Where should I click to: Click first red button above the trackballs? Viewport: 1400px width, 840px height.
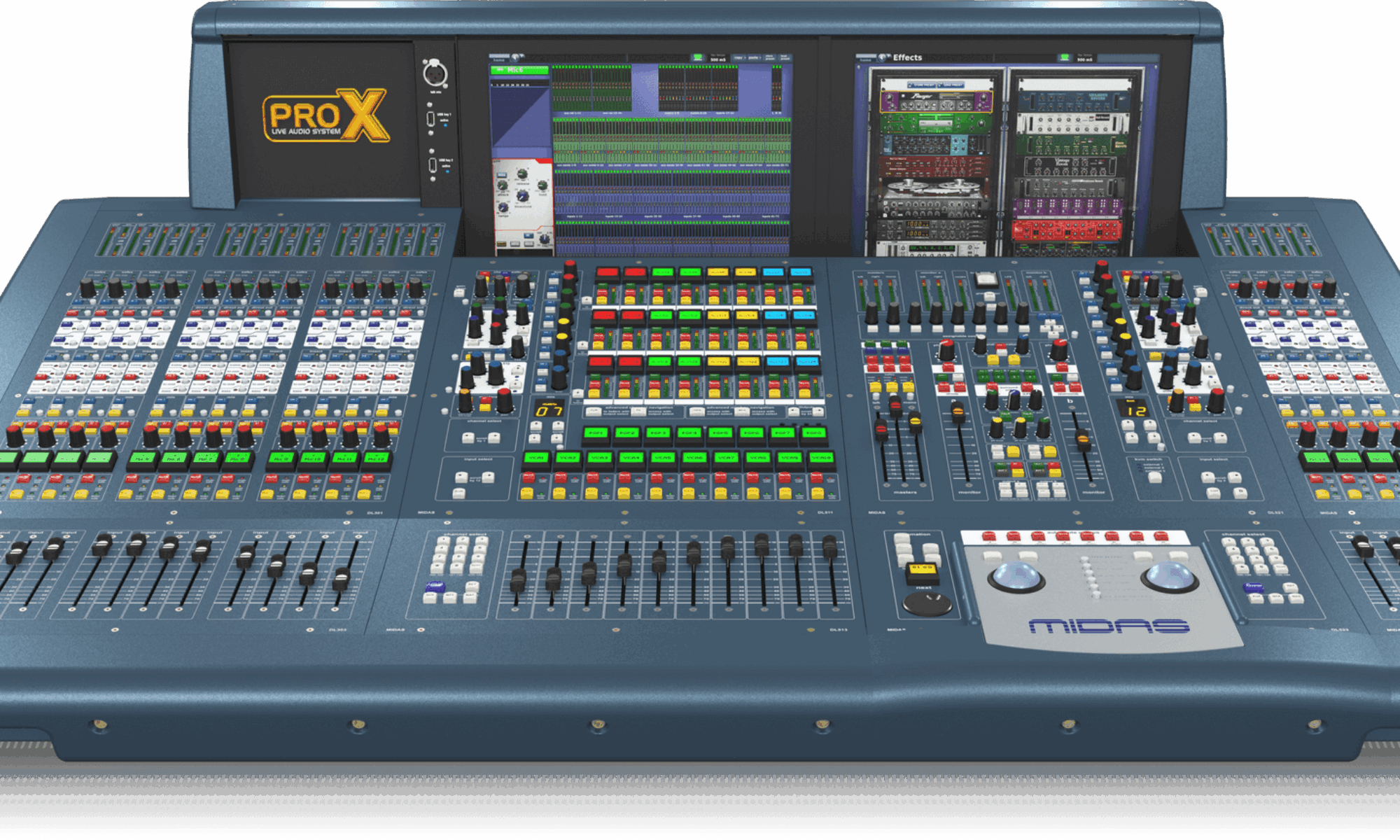tap(988, 537)
